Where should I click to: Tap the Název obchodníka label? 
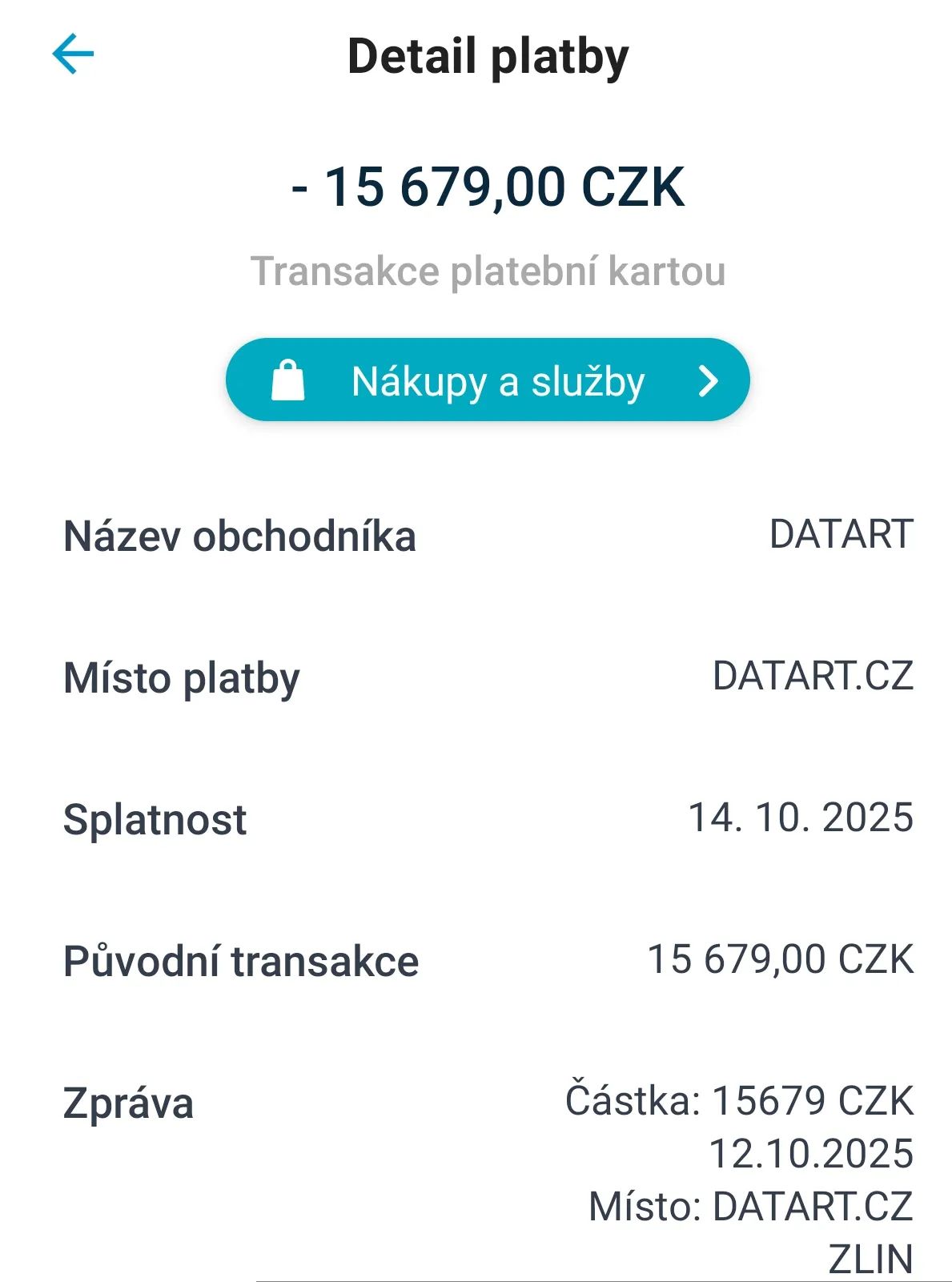coord(239,537)
